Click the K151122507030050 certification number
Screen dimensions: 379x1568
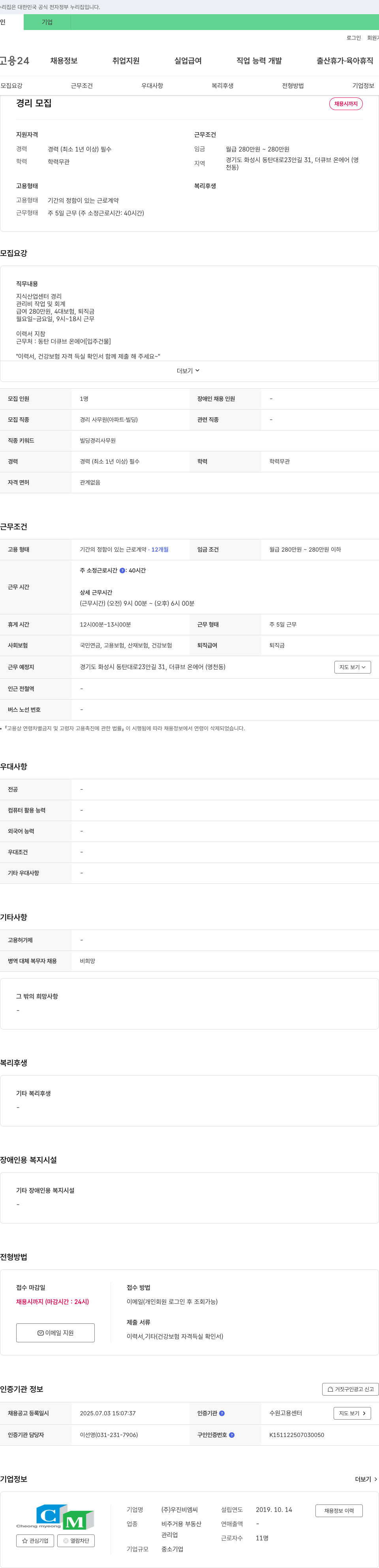click(x=297, y=1435)
